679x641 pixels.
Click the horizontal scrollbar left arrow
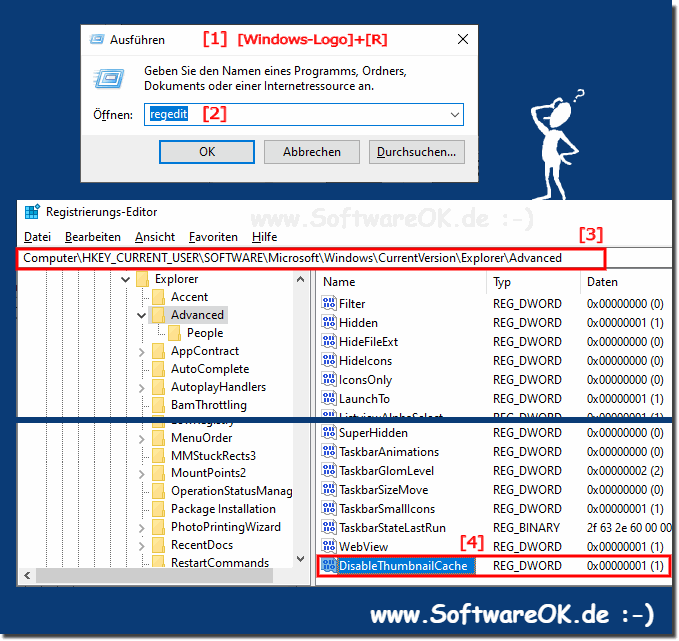[x=27, y=575]
